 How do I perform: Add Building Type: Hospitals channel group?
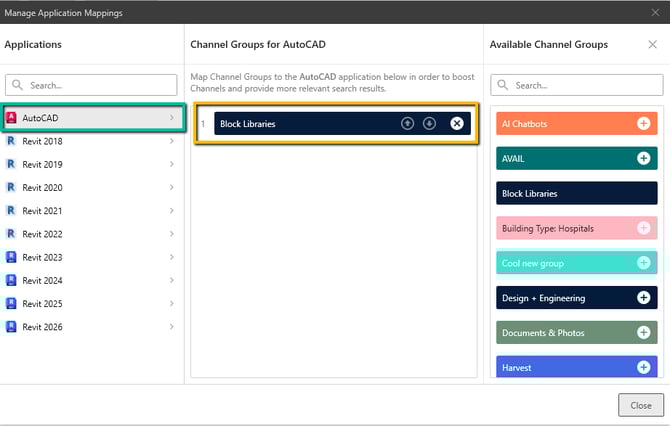coord(643,228)
